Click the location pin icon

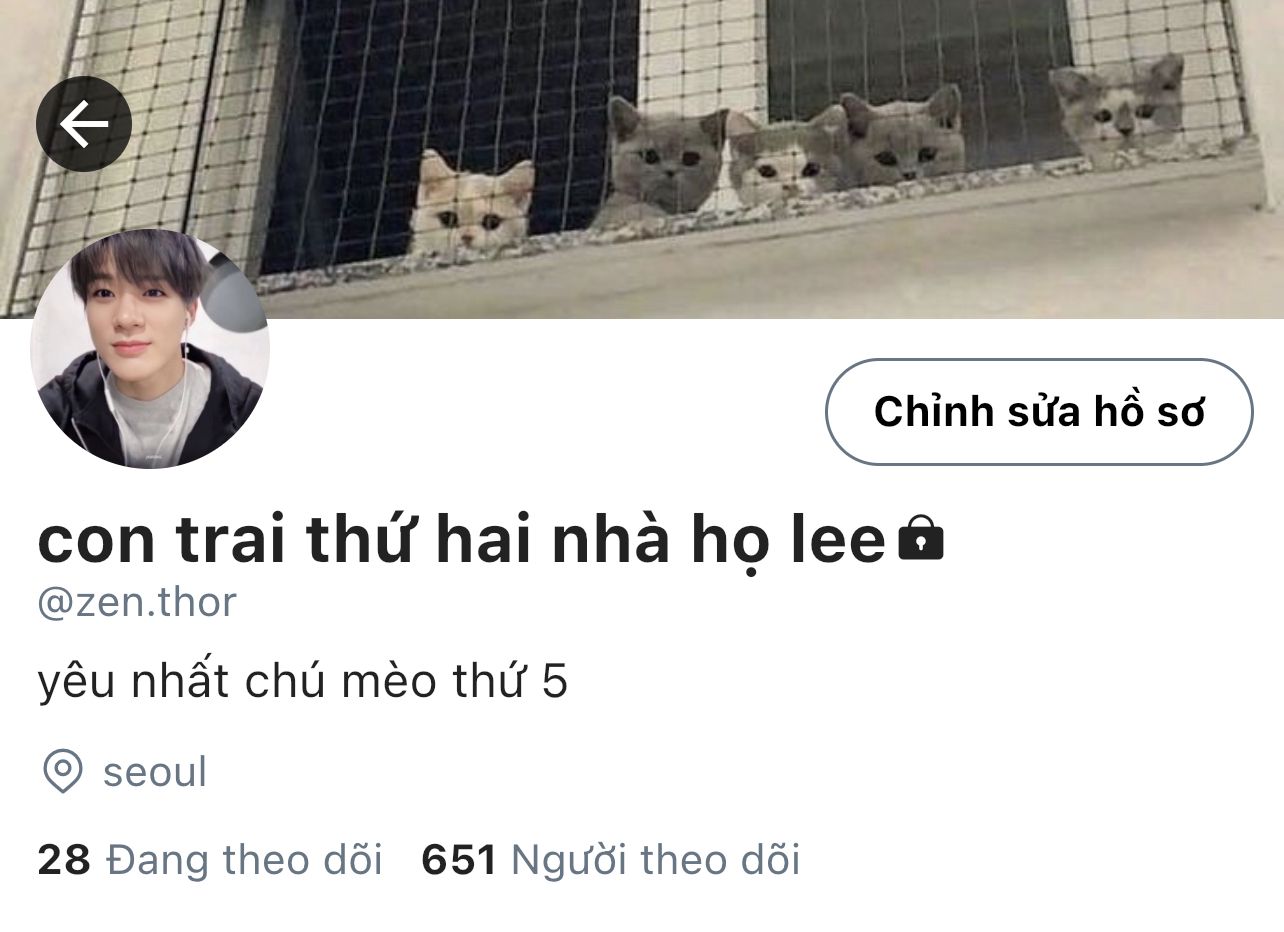[x=63, y=772]
